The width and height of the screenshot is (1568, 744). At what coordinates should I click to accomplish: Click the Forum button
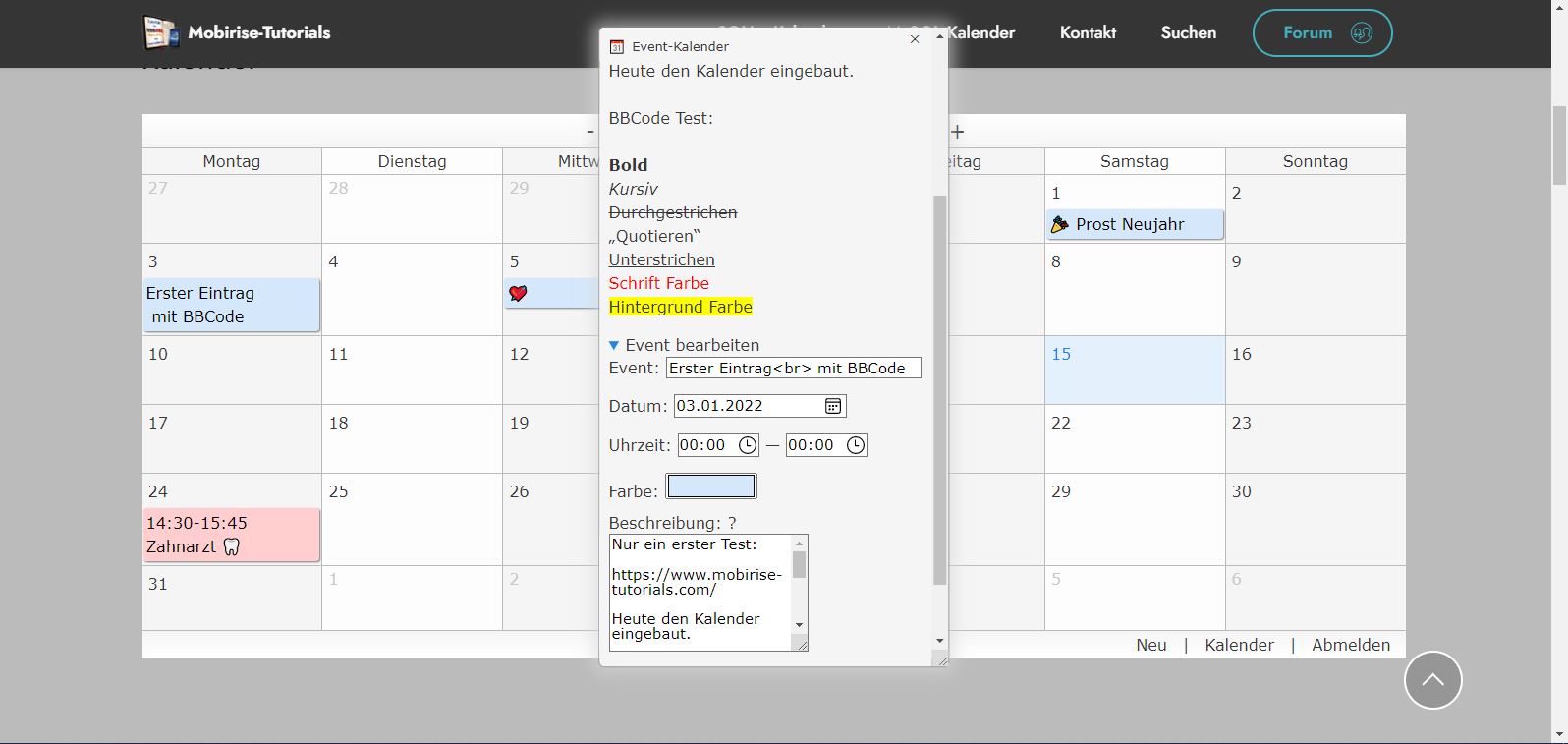[x=1321, y=32]
